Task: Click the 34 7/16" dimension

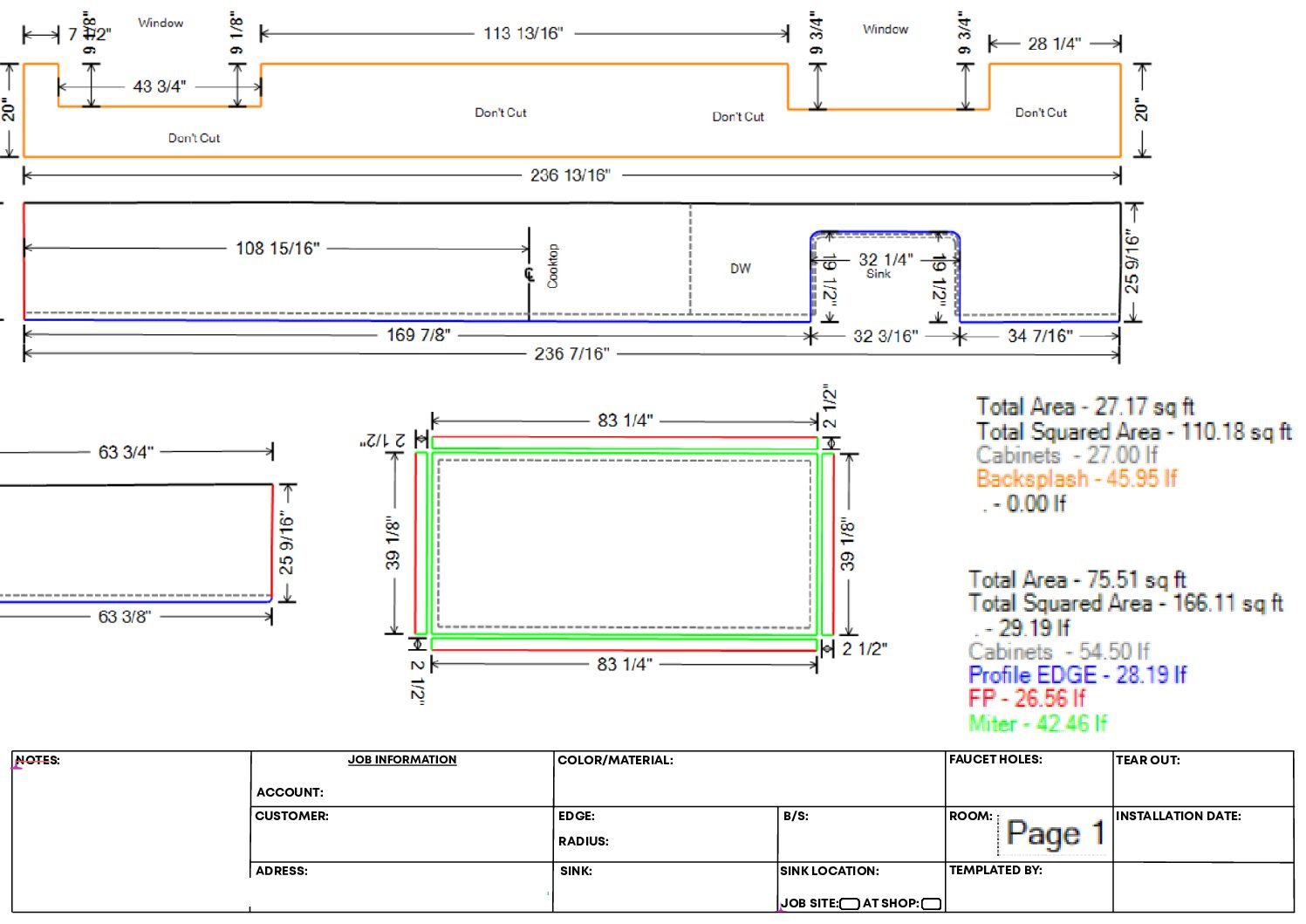Action: (x=1040, y=336)
